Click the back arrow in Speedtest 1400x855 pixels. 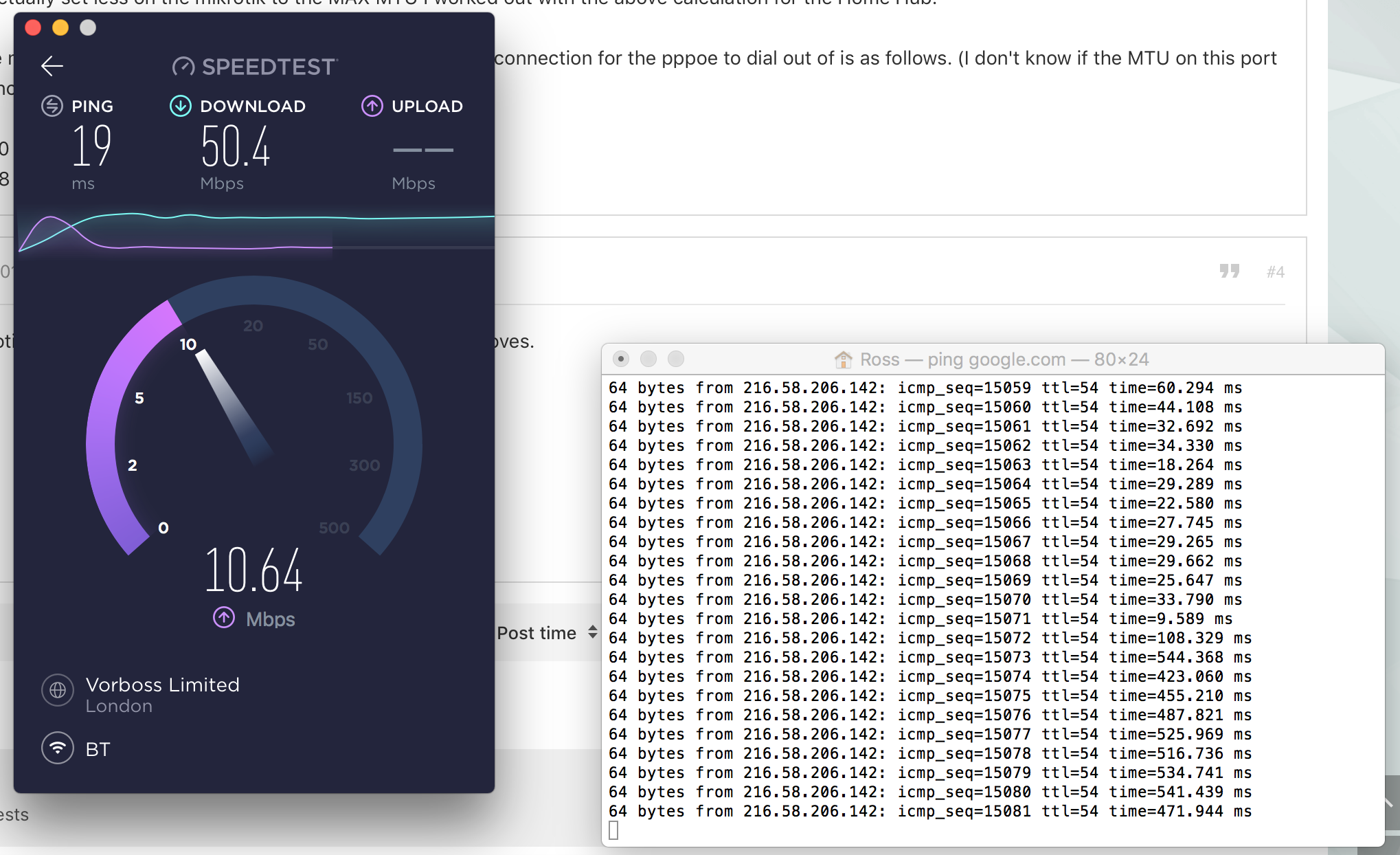52,66
